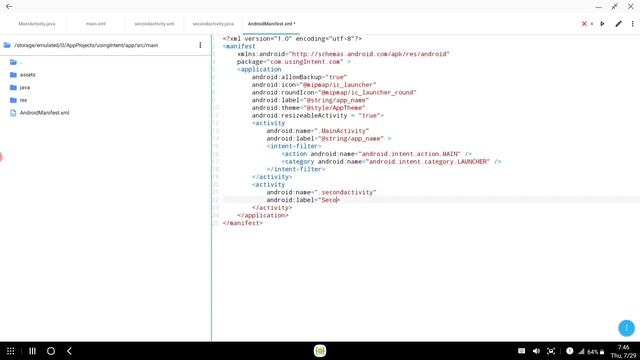Click android:theme="@style/AppTheme" line
Viewport: 640px width, 360px height.
tap(308, 108)
